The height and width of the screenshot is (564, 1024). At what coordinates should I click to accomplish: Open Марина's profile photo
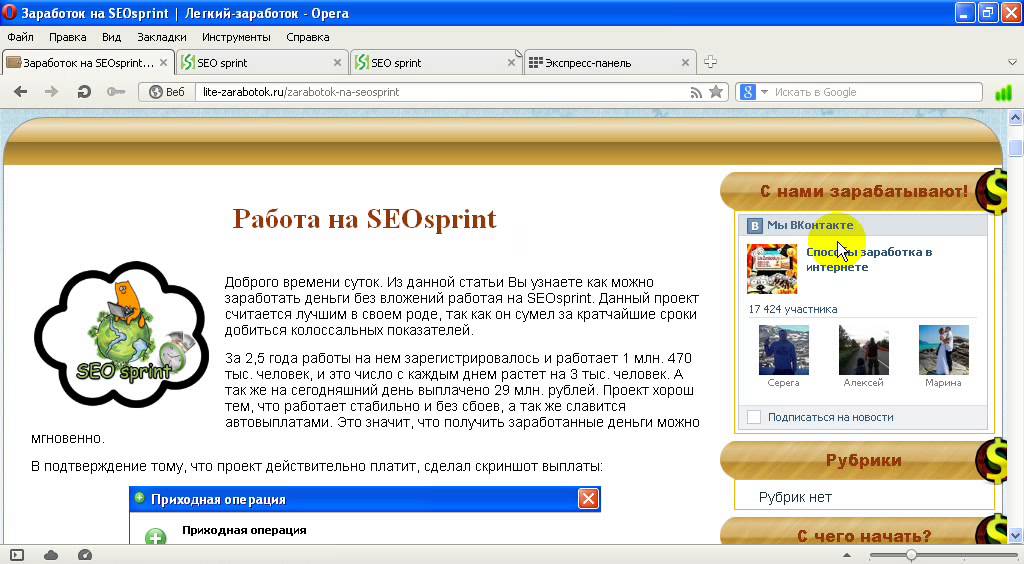943,350
